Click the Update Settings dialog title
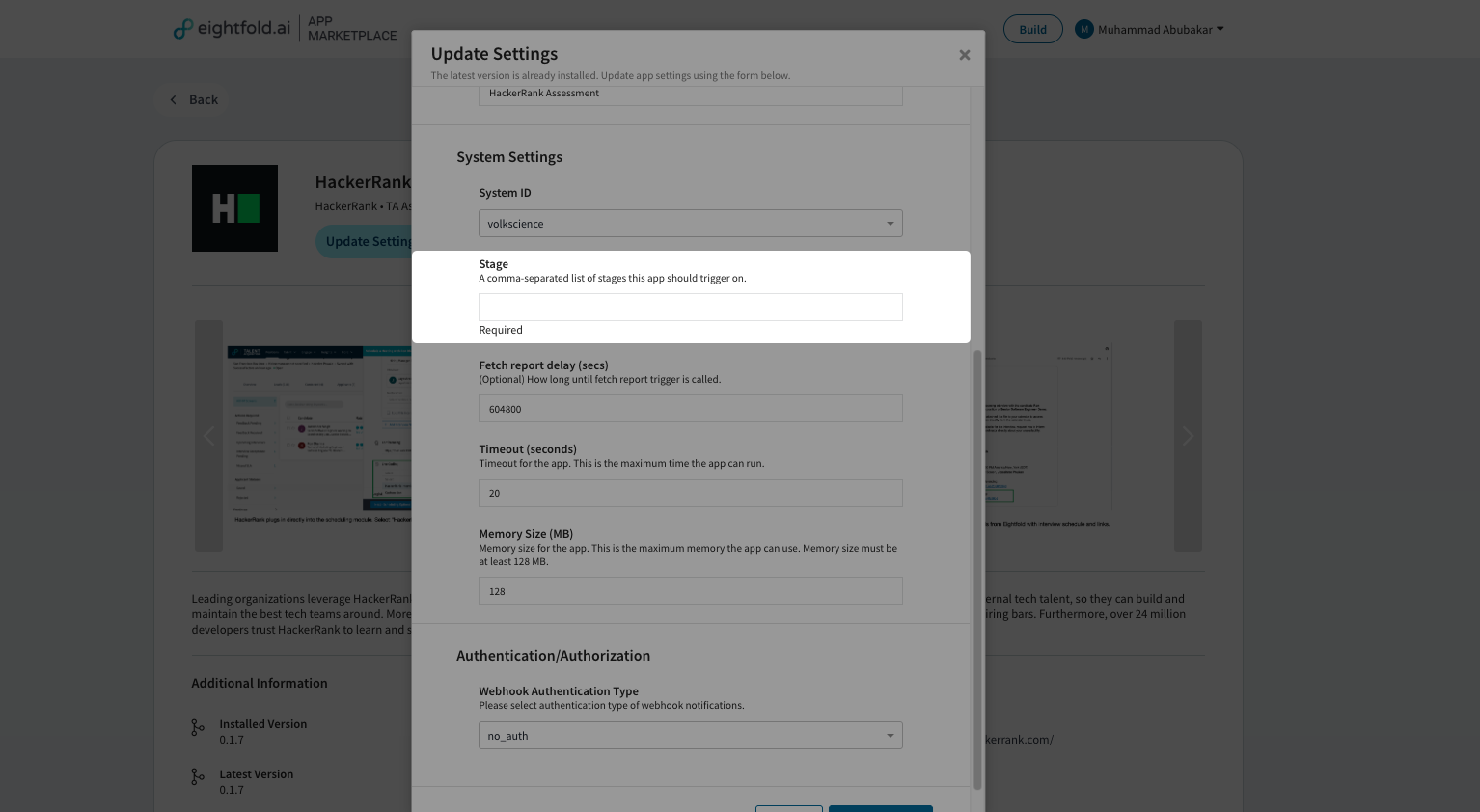Screen dimensions: 1480x812 [494, 54]
